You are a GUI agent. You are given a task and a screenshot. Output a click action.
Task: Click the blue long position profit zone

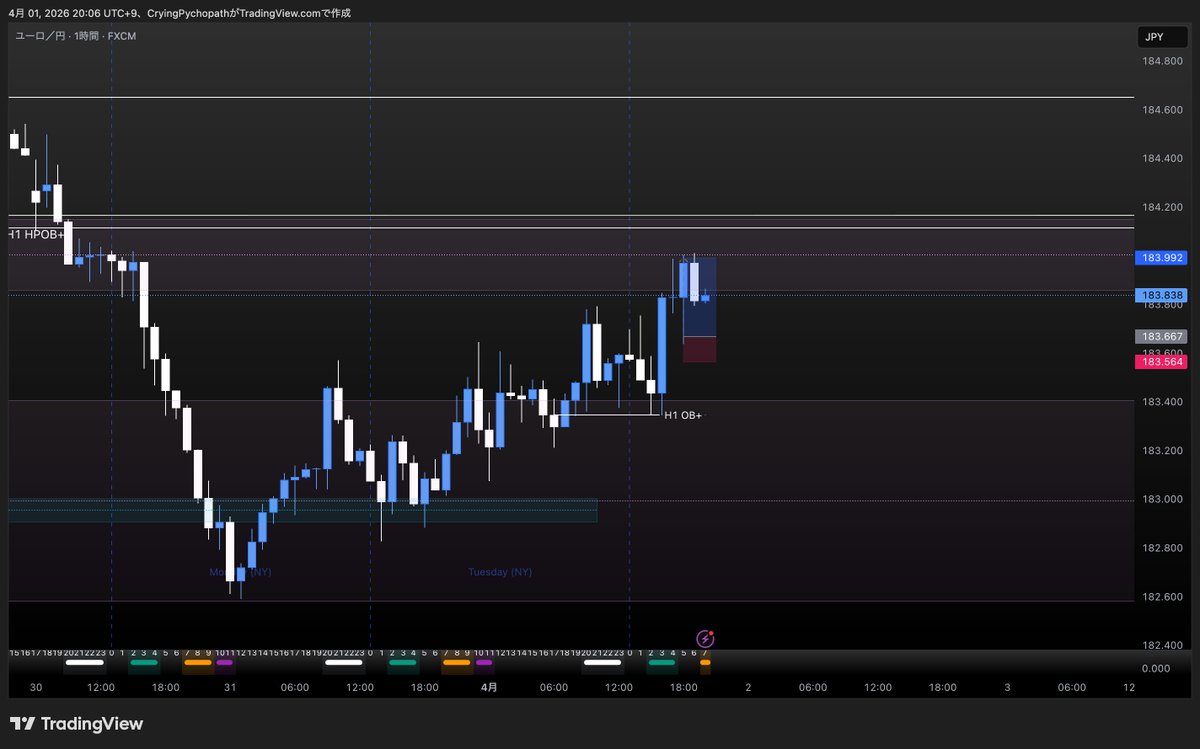click(699, 297)
